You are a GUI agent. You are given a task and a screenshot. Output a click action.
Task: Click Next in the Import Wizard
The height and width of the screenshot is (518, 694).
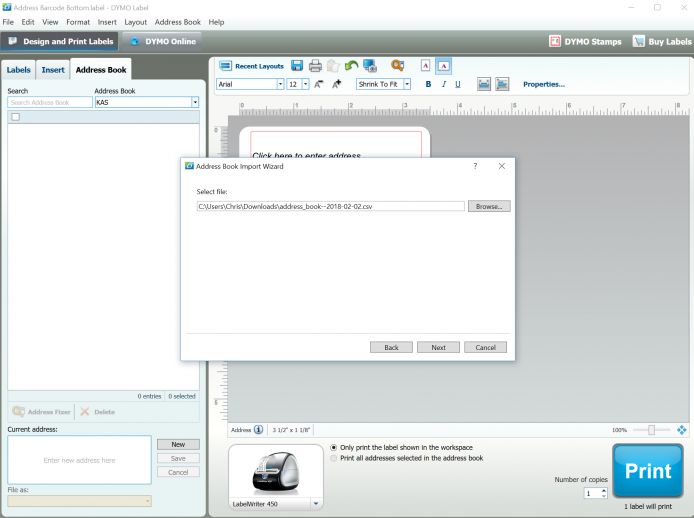pyautogui.click(x=438, y=347)
